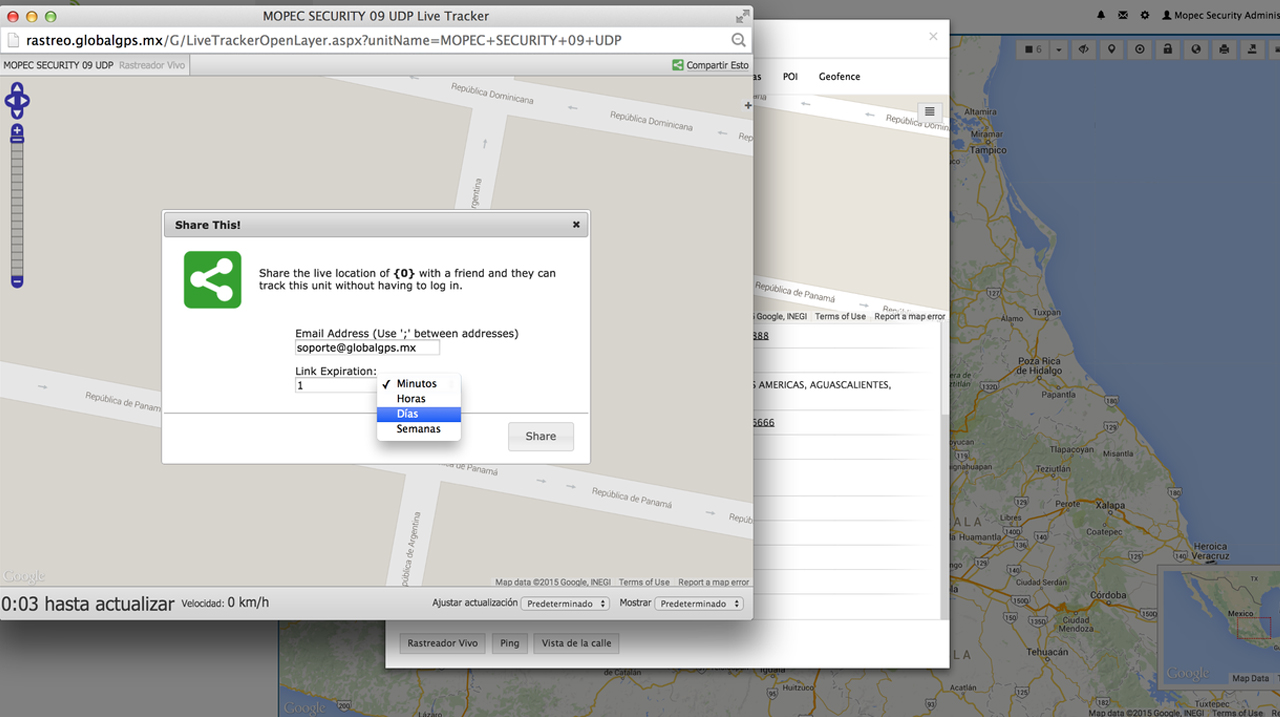Viewport: 1280px width, 717px height.
Task: Switch to the Geofence tab
Action: click(x=839, y=77)
